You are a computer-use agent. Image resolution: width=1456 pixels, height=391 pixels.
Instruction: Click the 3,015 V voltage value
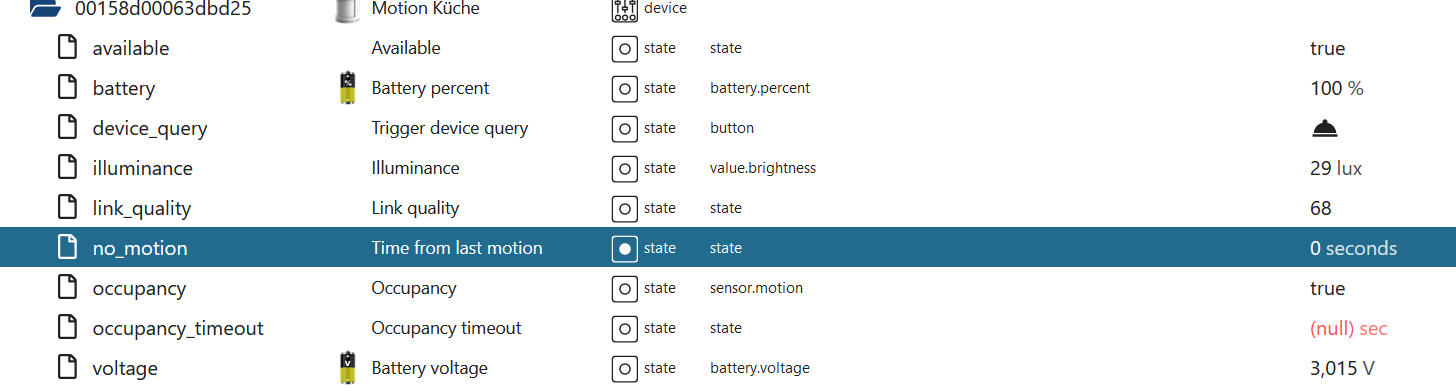1342,368
